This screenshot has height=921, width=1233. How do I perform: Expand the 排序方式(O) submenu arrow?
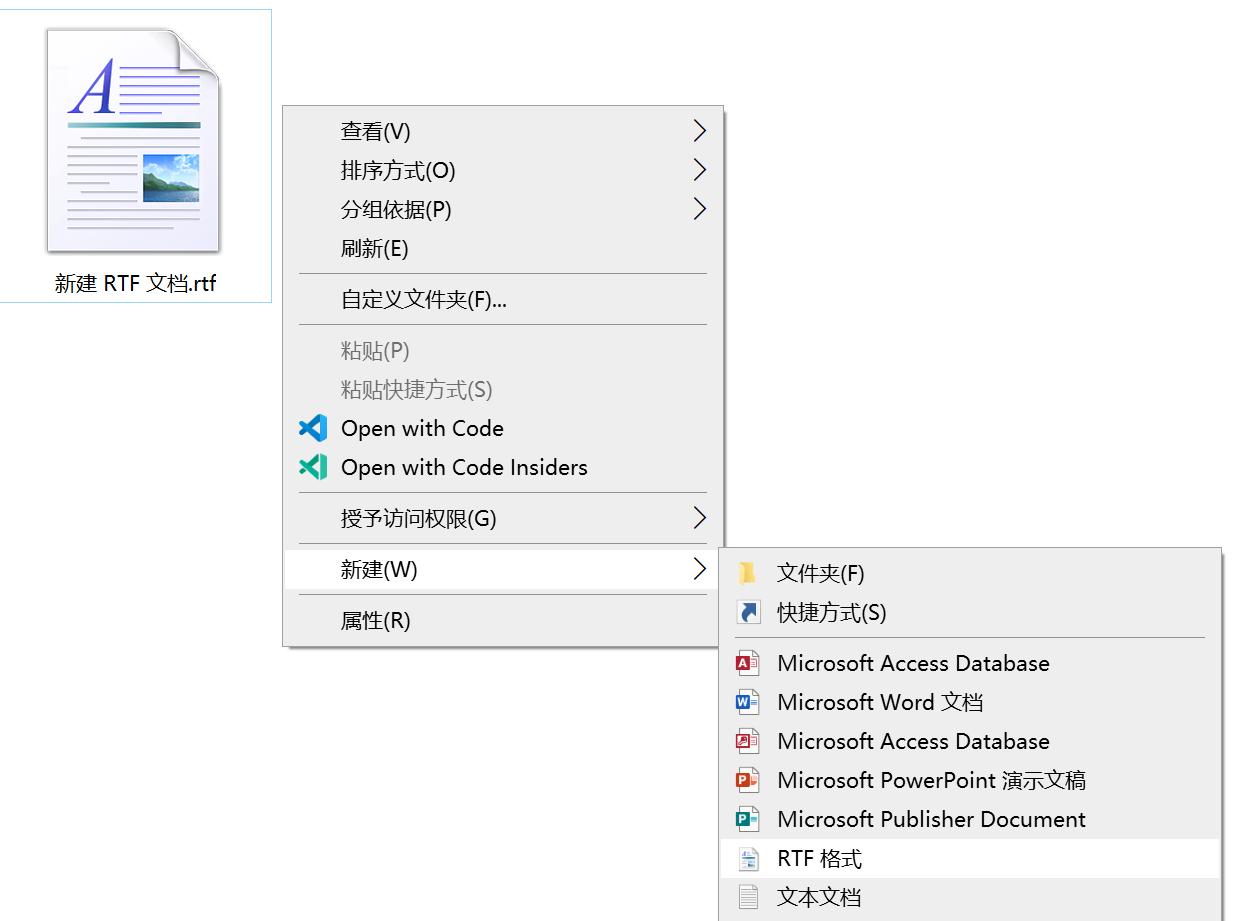click(699, 170)
